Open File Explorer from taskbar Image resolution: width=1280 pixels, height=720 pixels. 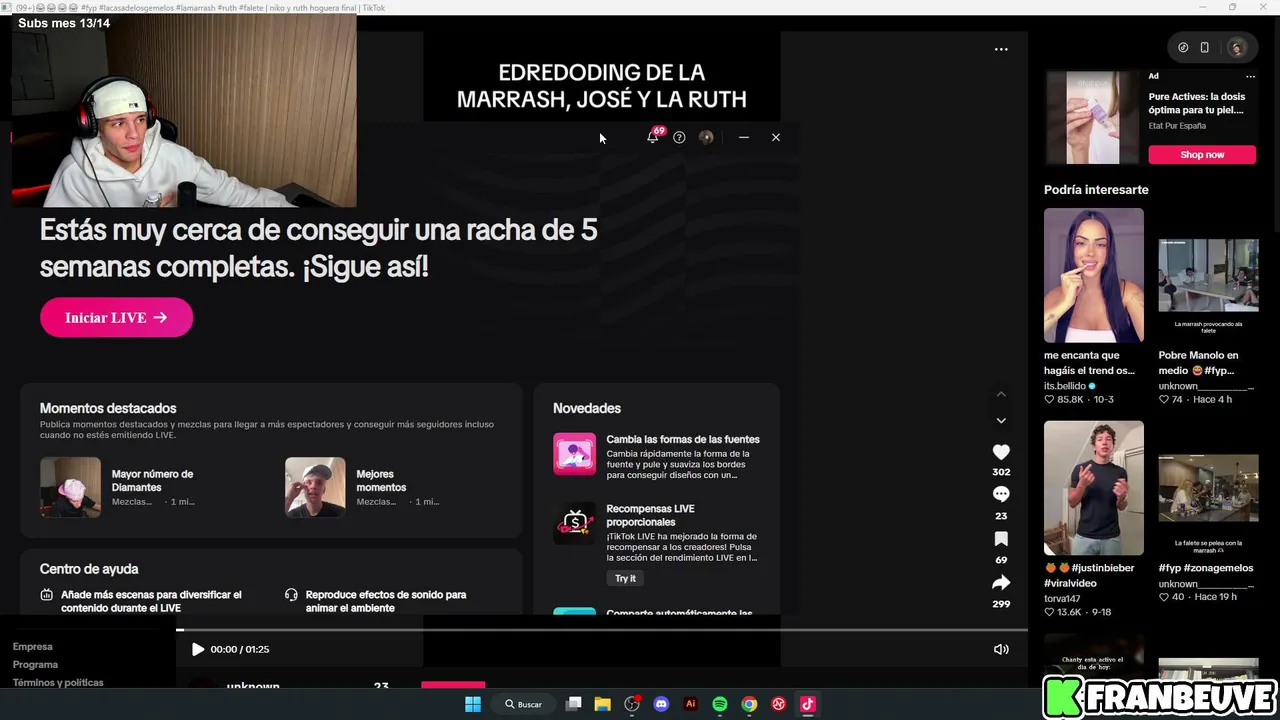click(x=603, y=704)
